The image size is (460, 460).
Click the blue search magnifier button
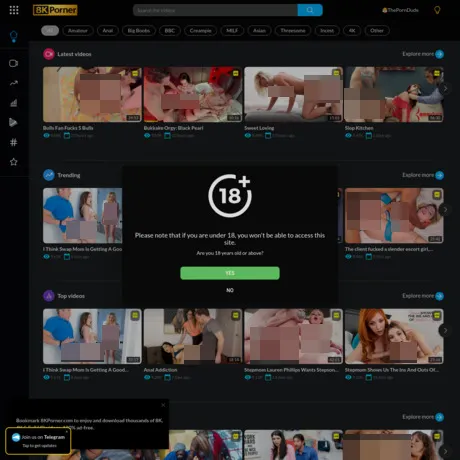coord(310,10)
